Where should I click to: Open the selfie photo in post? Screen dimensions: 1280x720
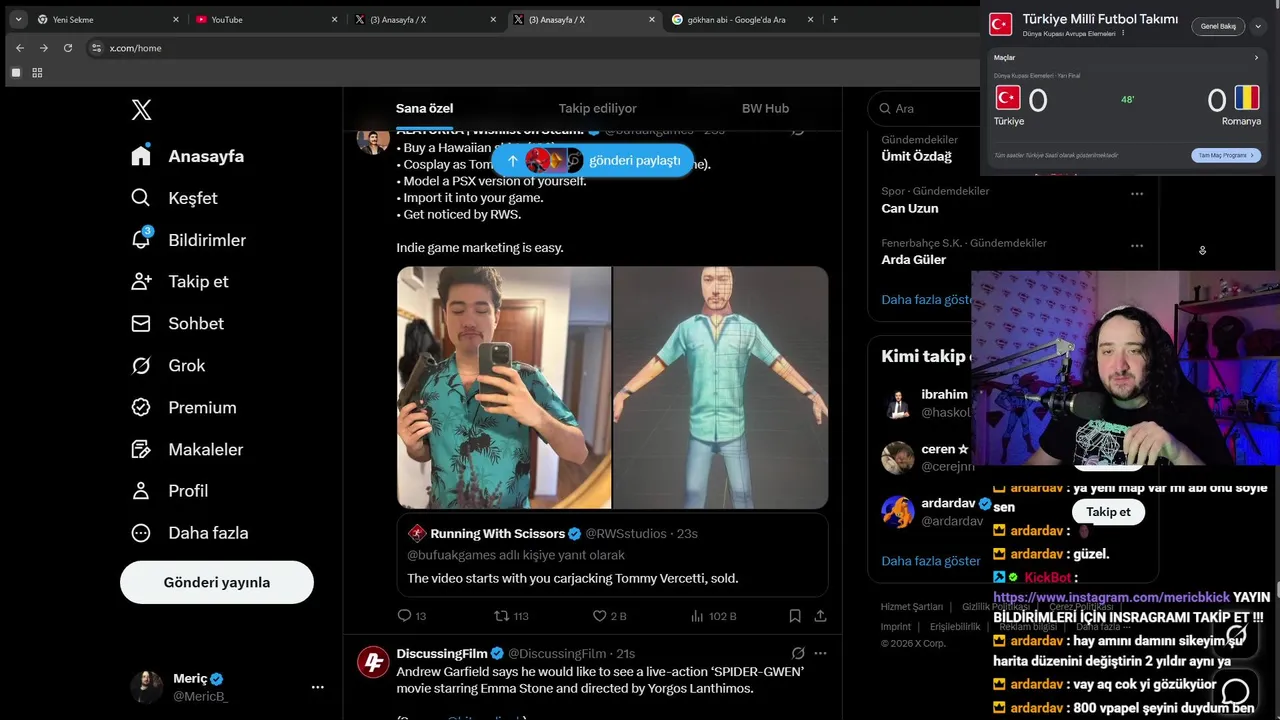click(504, 387)
